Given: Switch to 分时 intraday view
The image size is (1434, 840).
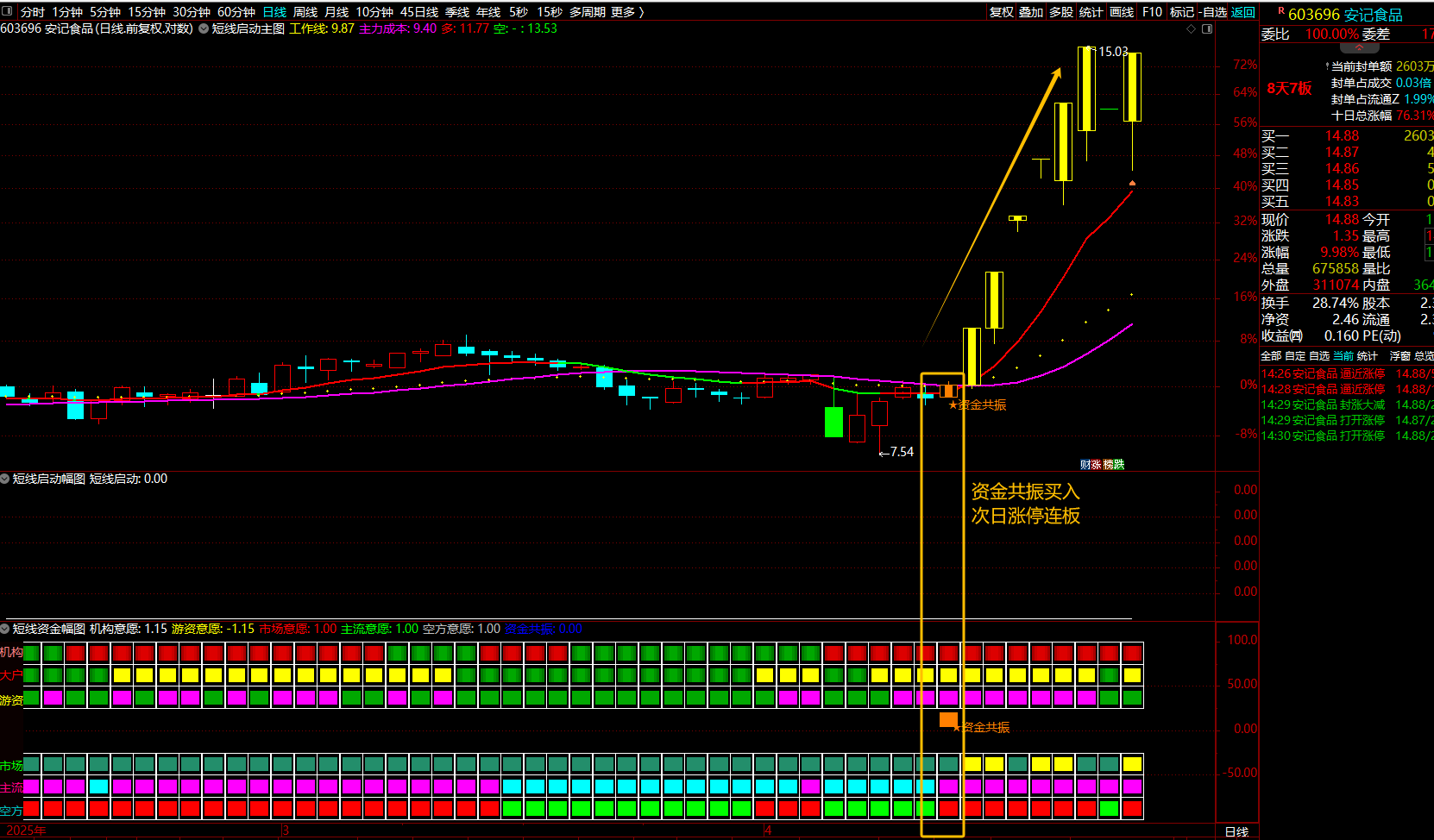Looking at the screenshot, I should (33, 12).
